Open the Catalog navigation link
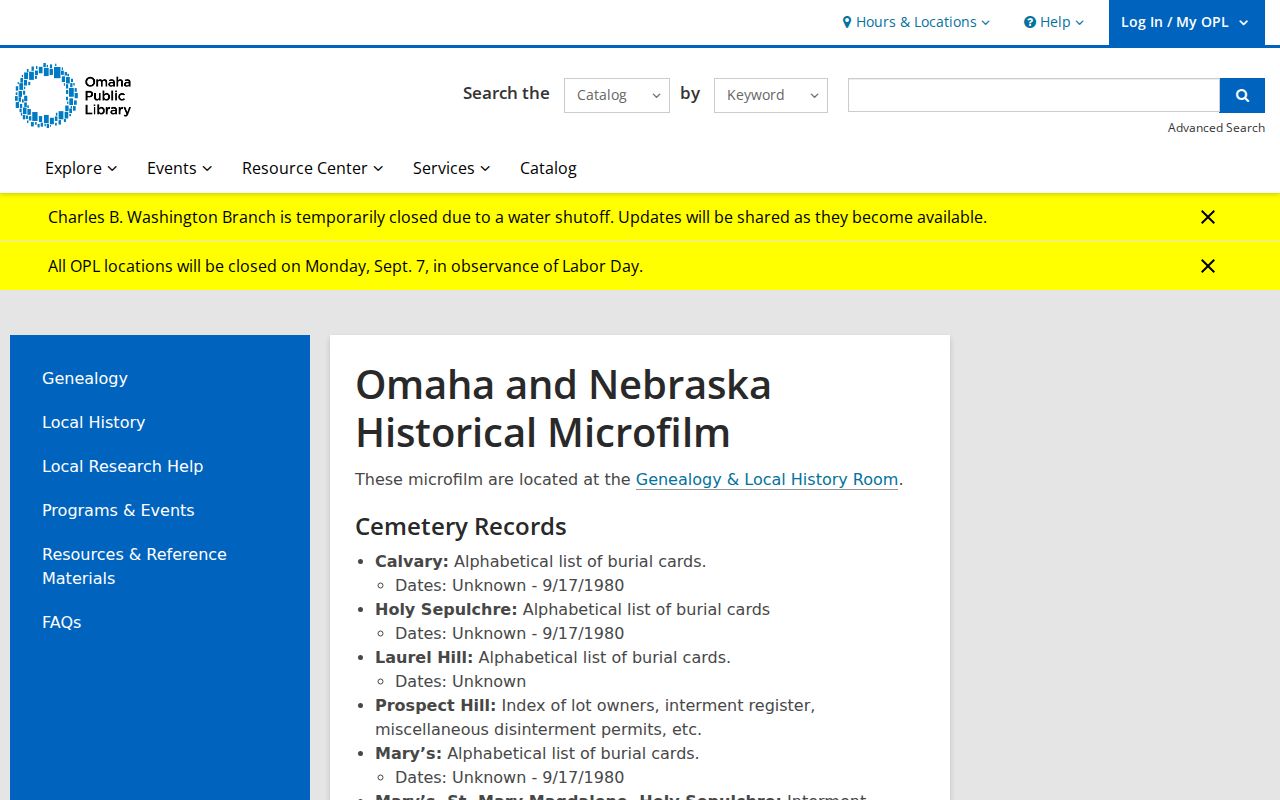 coord(548,168)
